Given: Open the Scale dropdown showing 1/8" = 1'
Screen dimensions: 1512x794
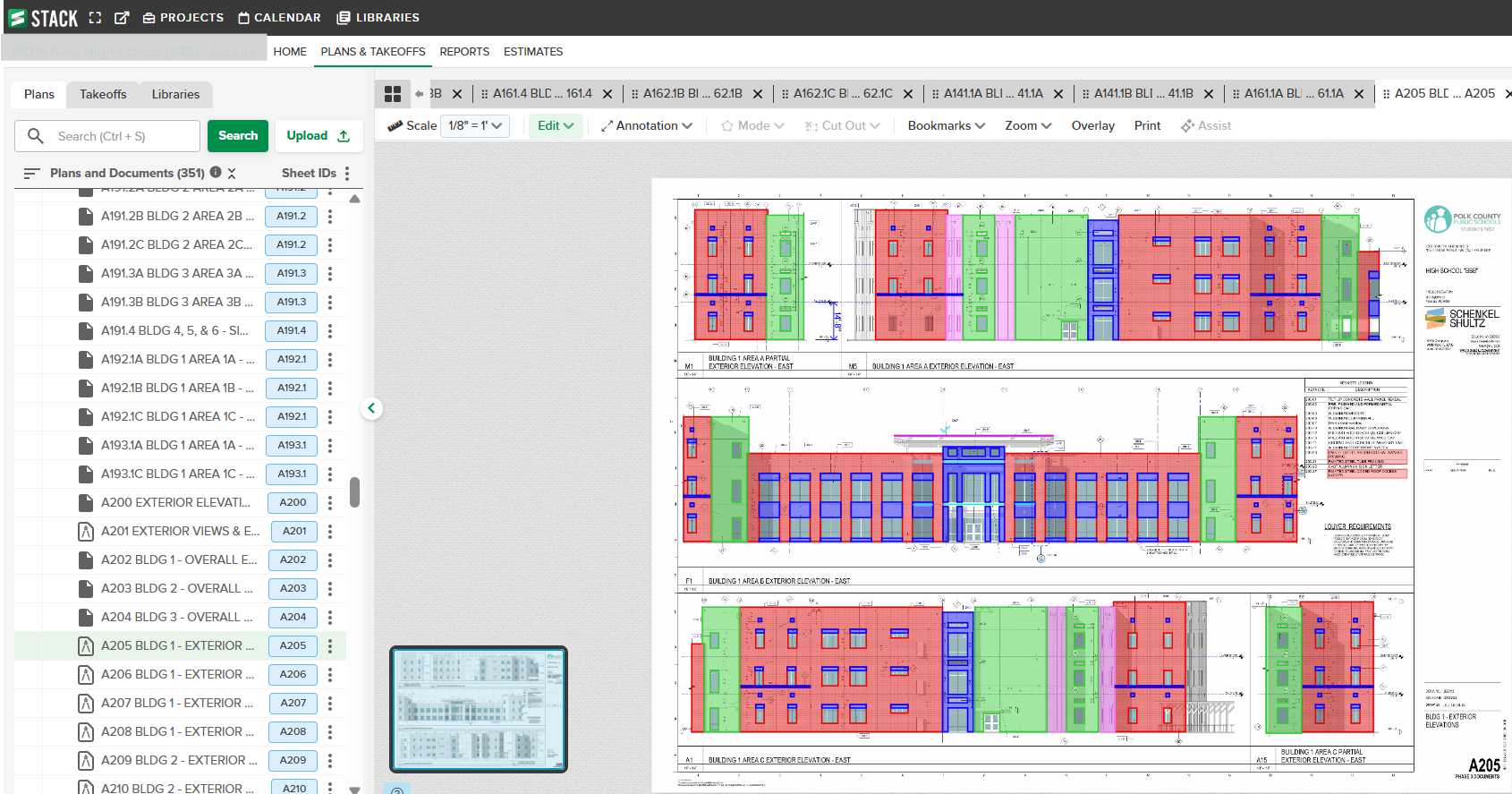Looking at the screenshot, I should coord(475,126).
